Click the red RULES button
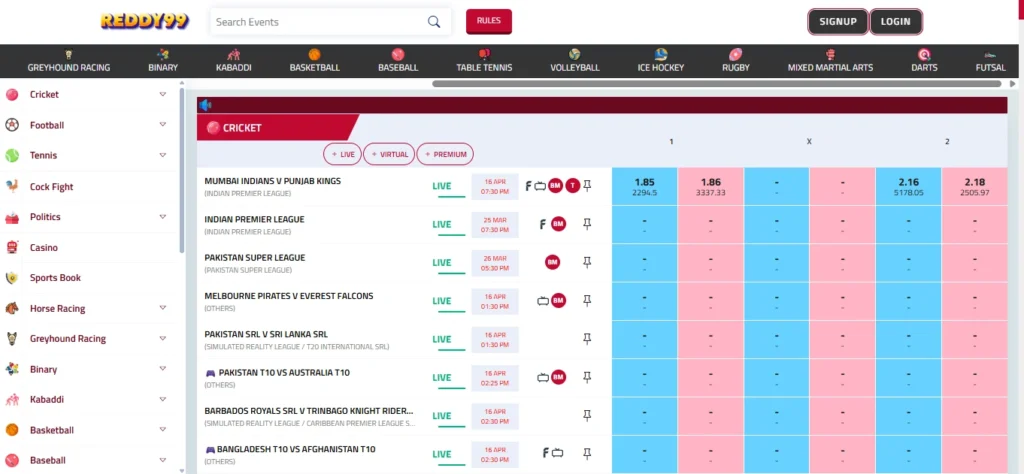 489,21
